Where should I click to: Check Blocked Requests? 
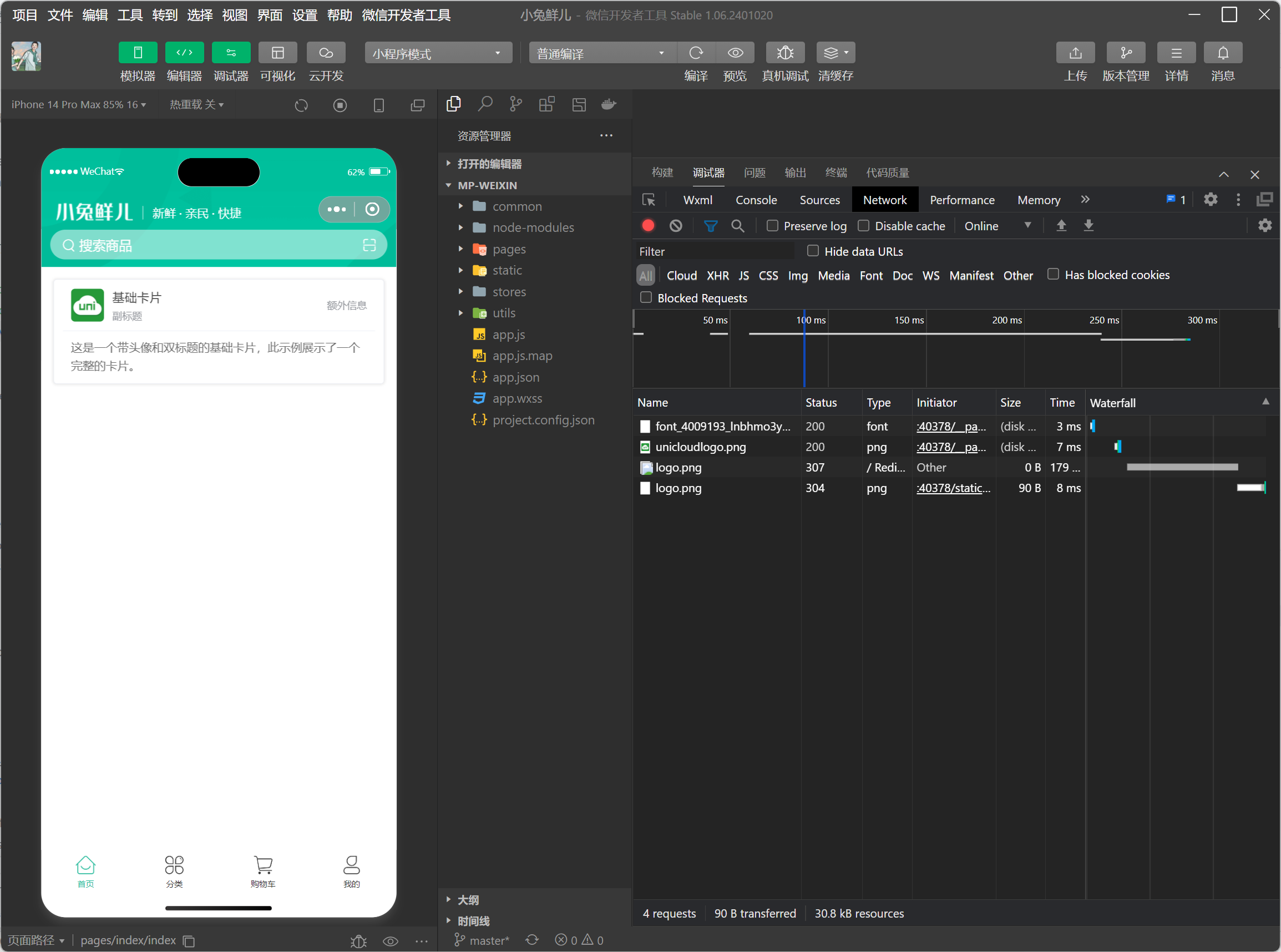coord(646,297)
